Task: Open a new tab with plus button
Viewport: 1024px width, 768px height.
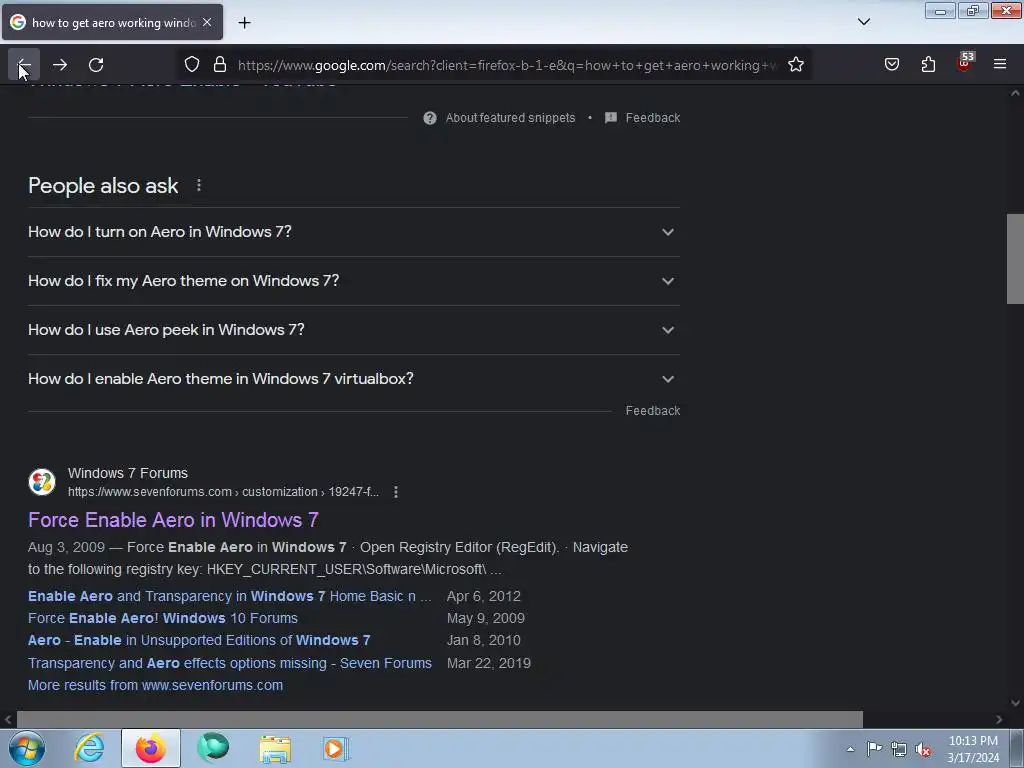Action: coord(244,23)
